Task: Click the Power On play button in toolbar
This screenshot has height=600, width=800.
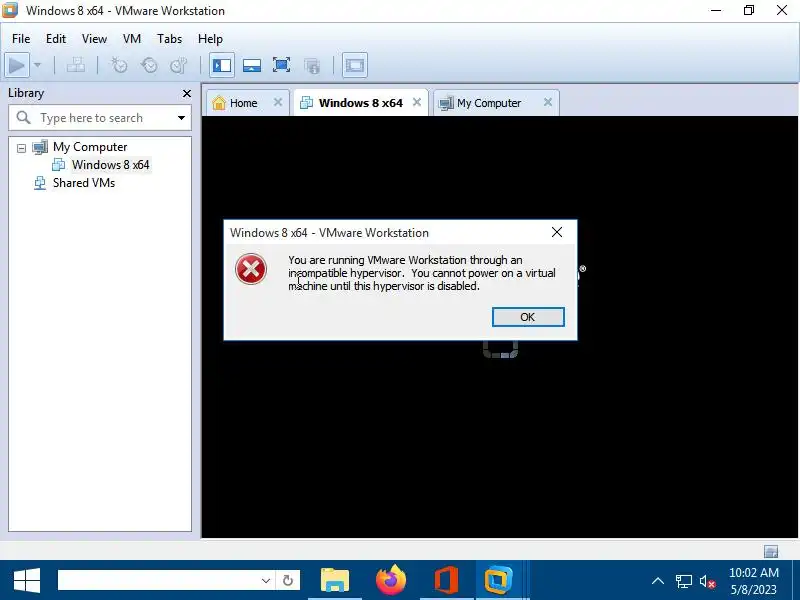Action: click(x=17, y=65)
